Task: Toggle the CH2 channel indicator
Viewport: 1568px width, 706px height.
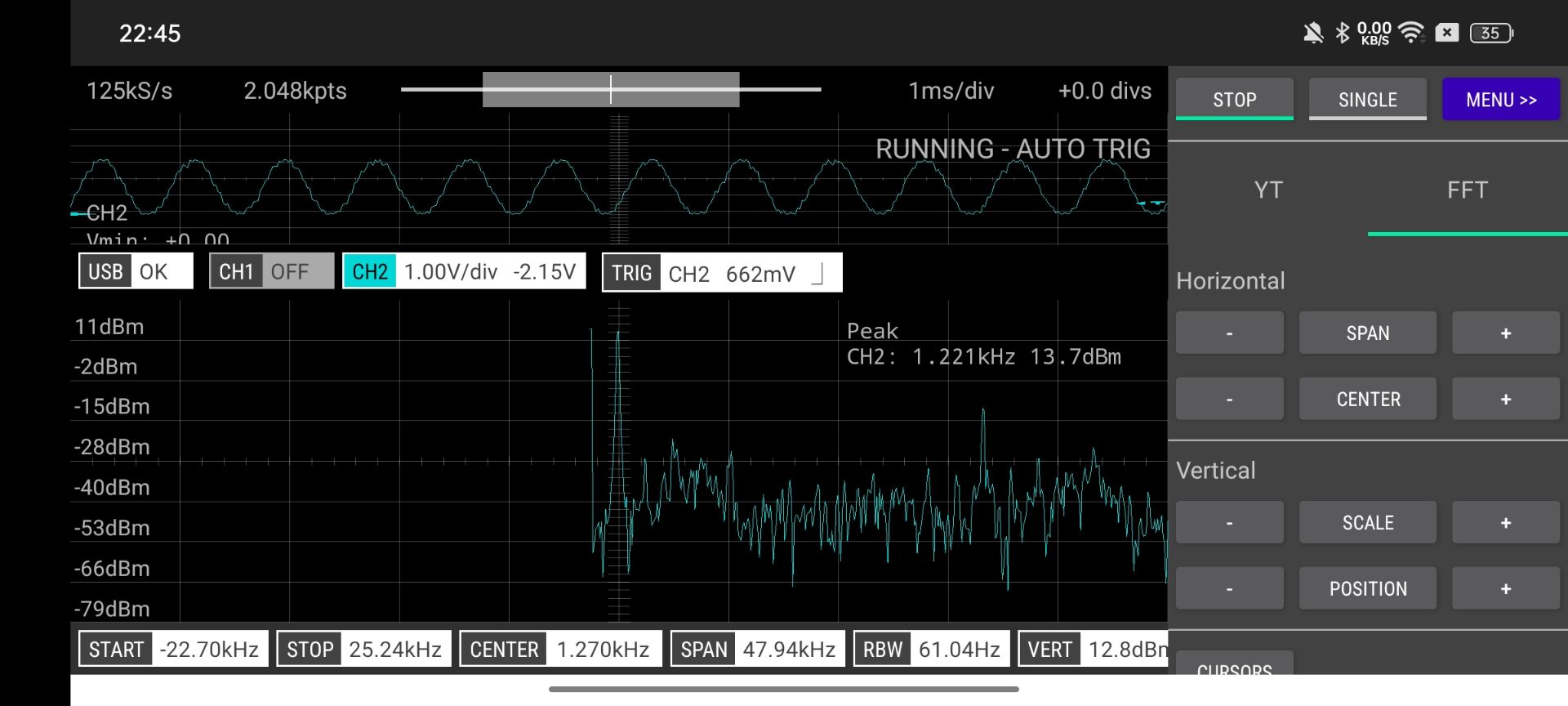Action: 464,271
